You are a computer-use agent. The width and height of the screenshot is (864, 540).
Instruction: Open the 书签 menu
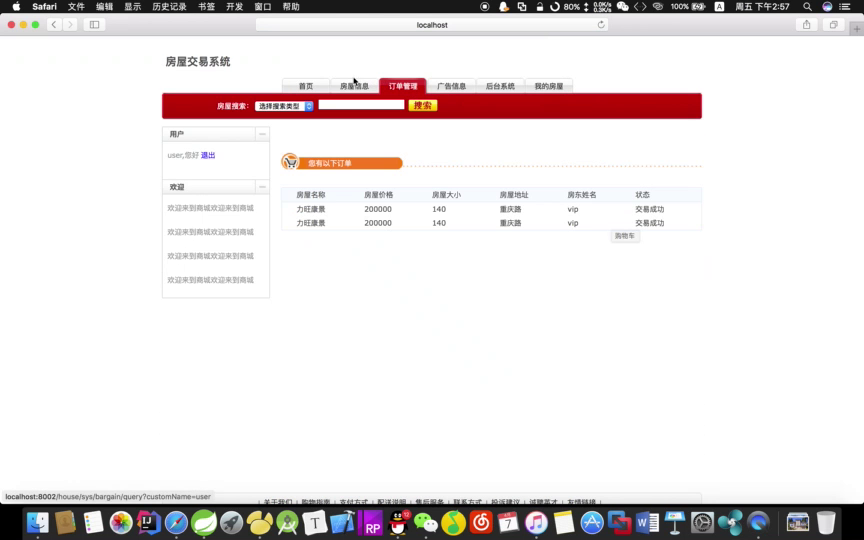[206, 7]
